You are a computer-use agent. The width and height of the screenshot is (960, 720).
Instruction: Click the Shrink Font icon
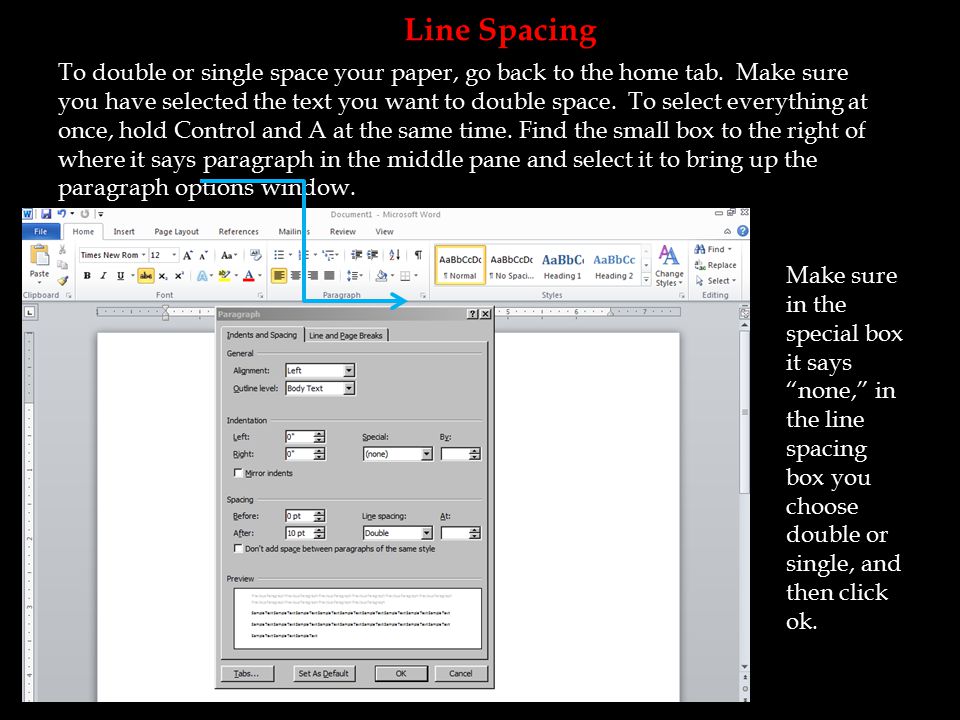tap(203, 255)
